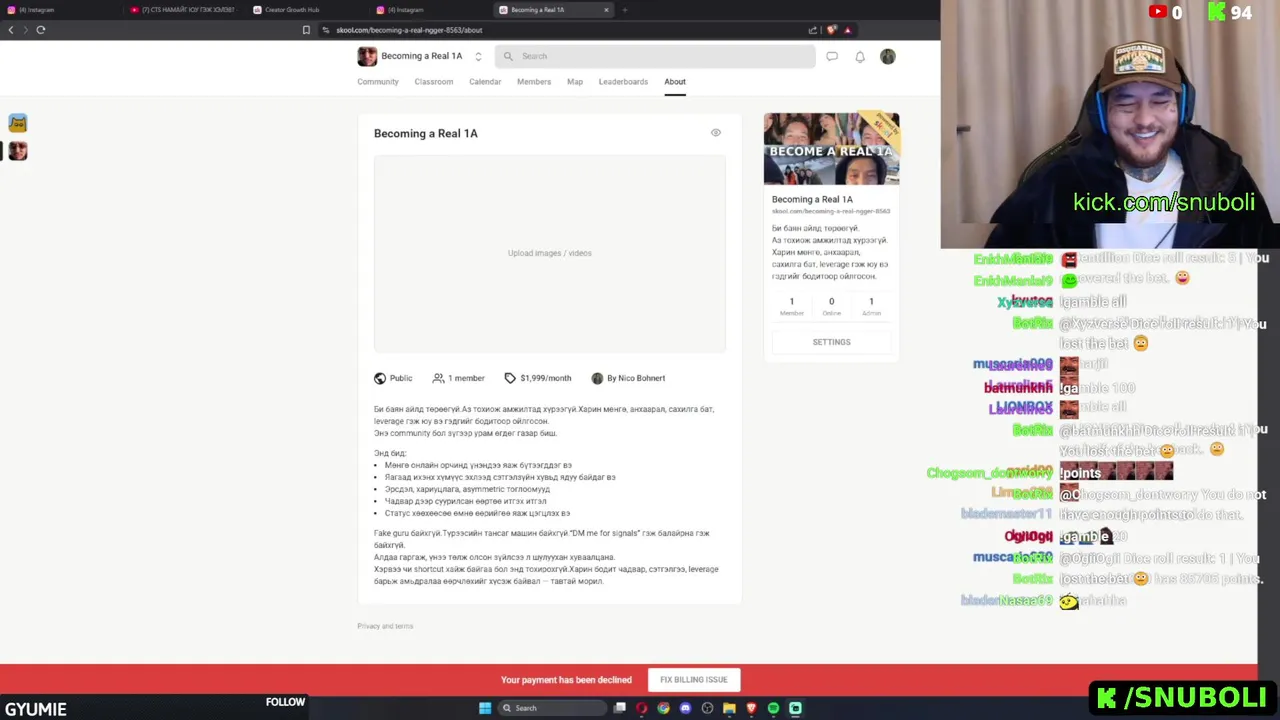This screenshot has width=1280, height=720.
Task: Open the Classroom tab
Action: click(434, 82)
